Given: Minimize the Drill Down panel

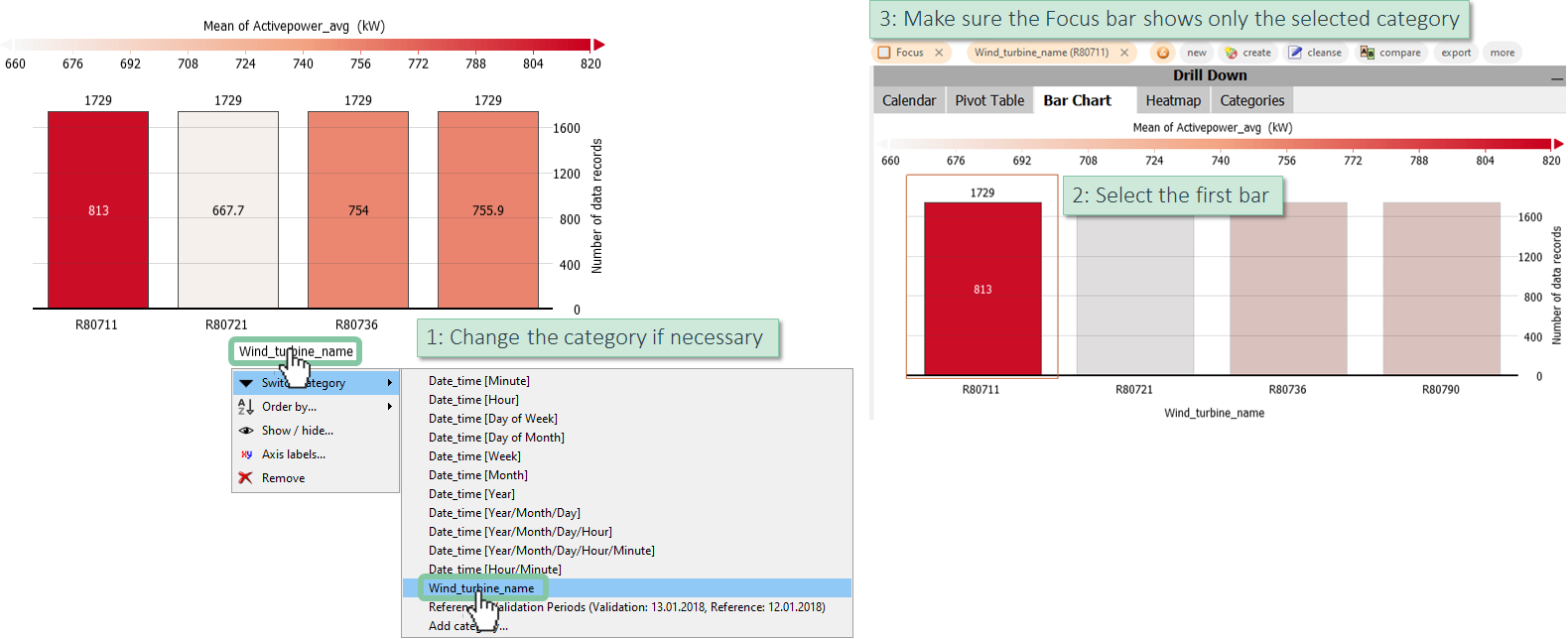Looking at the screenshot, I should (1556, 76).
